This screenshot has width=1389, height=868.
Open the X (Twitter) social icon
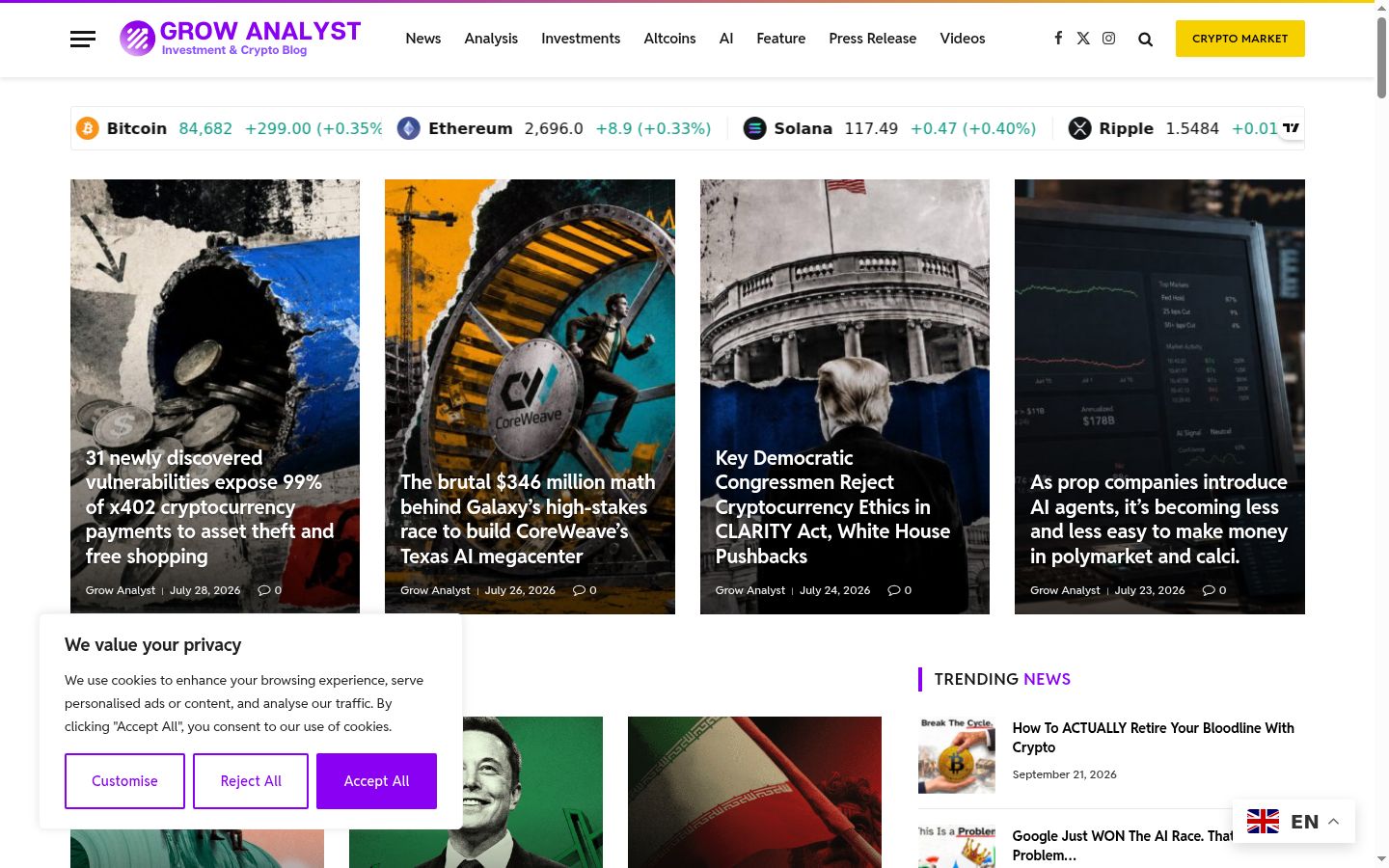coord(1083,39)
